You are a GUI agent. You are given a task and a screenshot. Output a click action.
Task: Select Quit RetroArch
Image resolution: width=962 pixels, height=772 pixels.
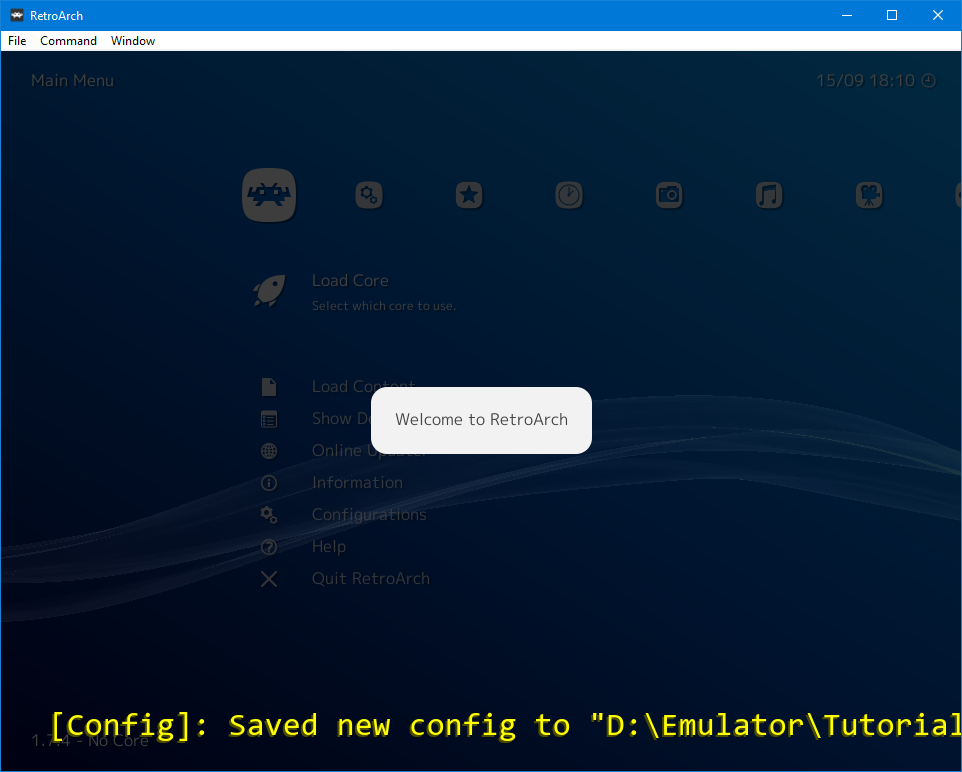[371, 578]
